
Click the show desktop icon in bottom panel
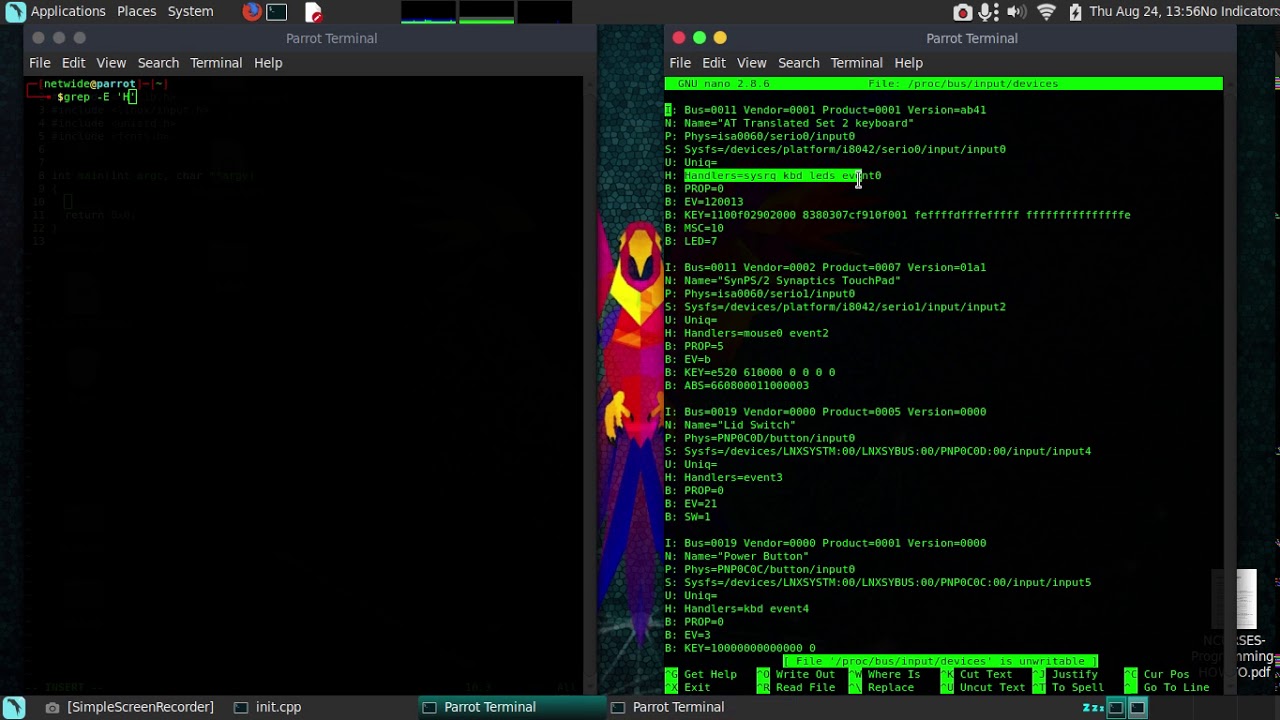(15, 707)
